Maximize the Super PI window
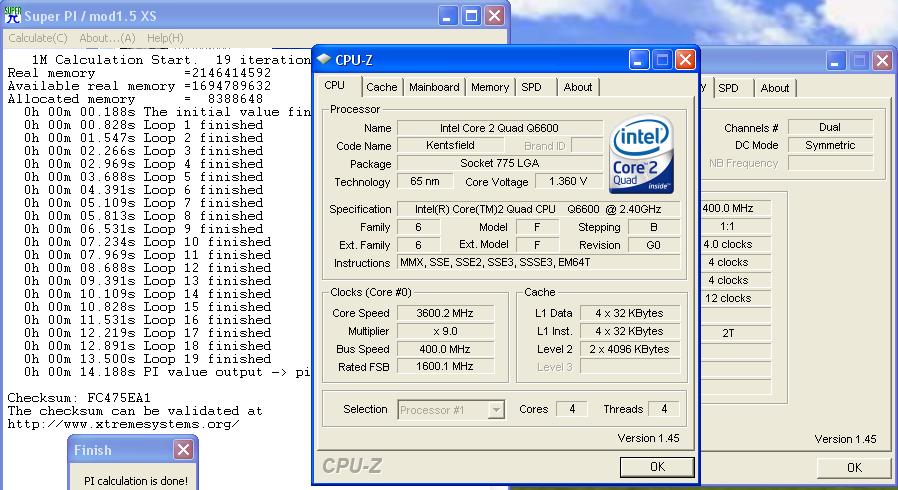898x490 pixels. click(x=471, y=15)
